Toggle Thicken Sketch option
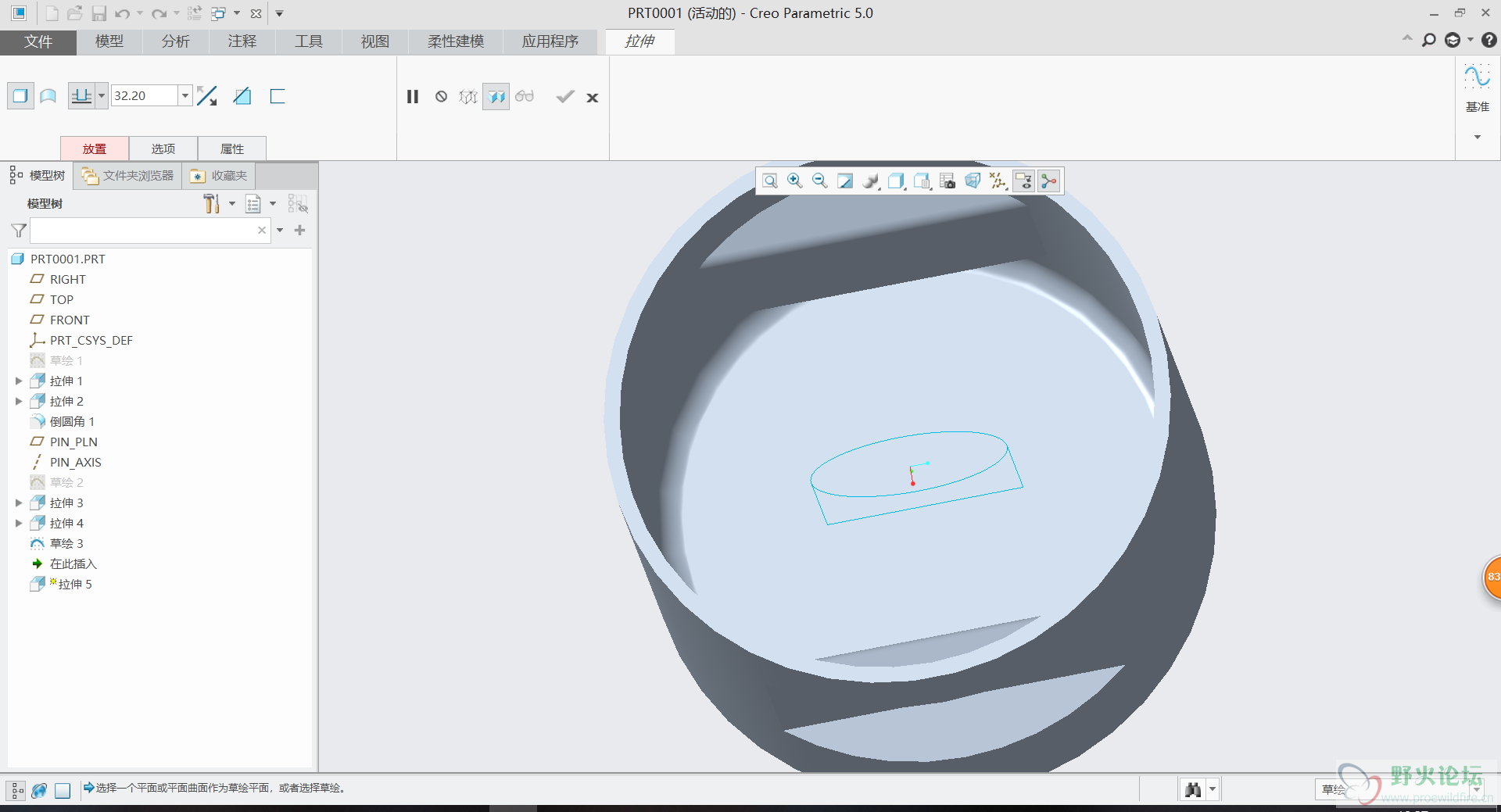1501x812 pixels. click(x=278, y=96)
